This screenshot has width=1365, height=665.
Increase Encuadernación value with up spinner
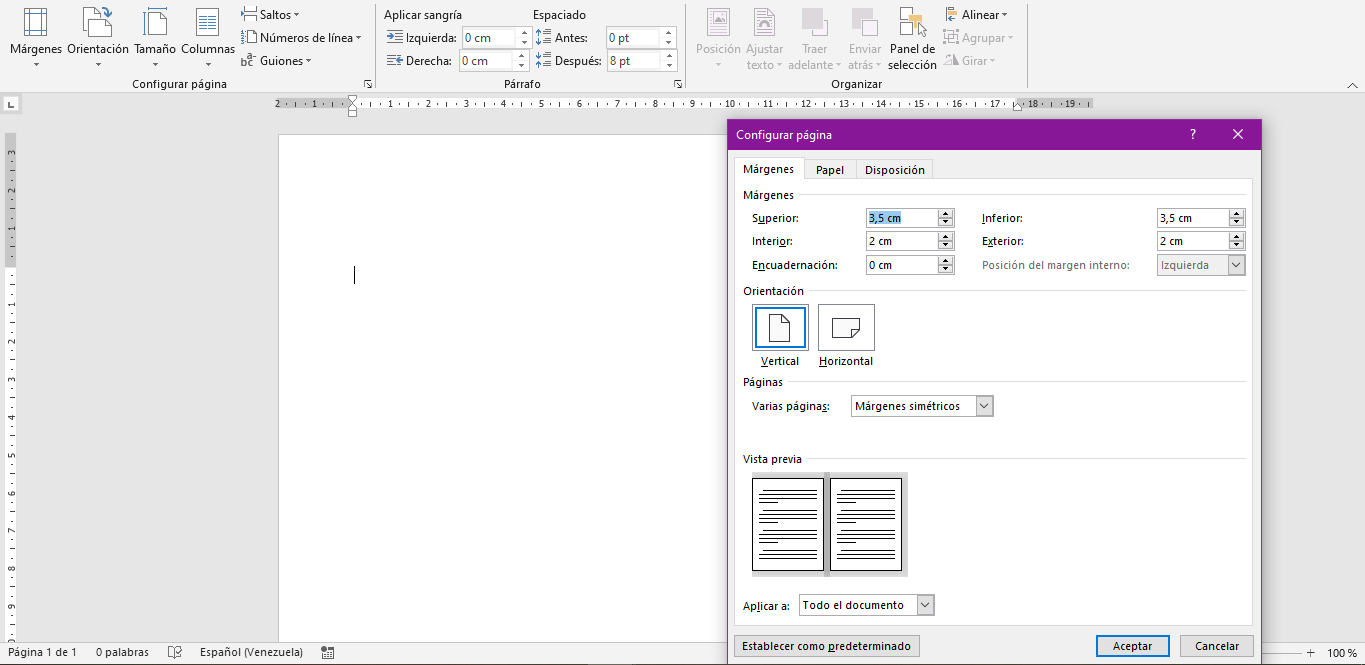pos(946,261)
